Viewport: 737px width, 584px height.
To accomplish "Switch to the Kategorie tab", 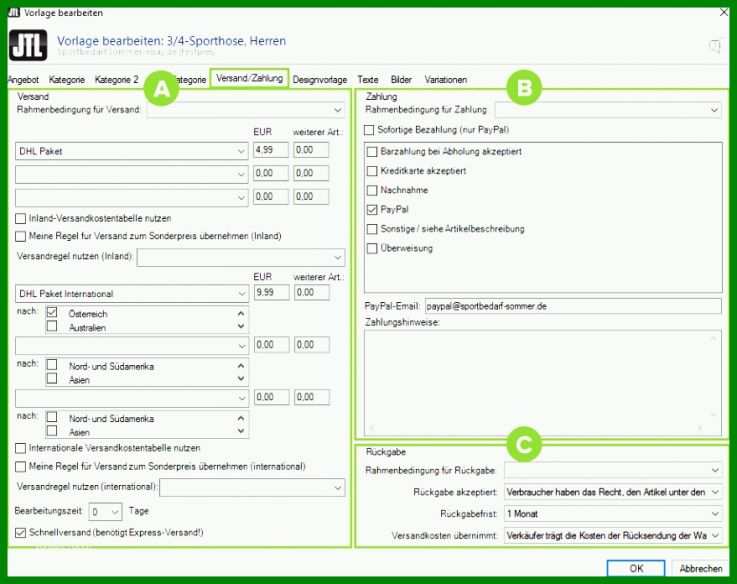I will pos(67,79).
